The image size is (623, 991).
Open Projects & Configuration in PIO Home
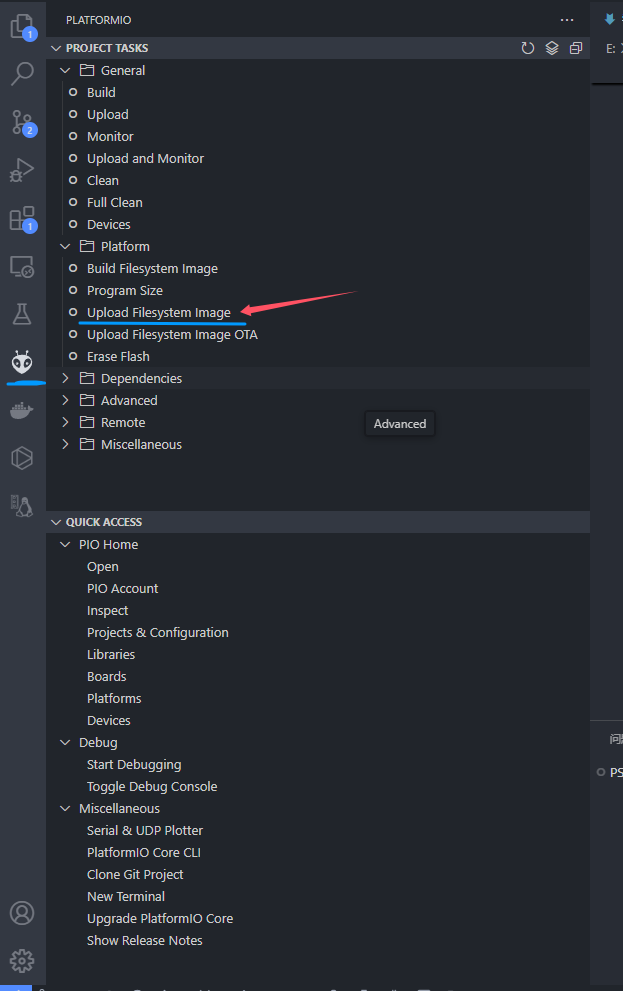pos(158,633)
